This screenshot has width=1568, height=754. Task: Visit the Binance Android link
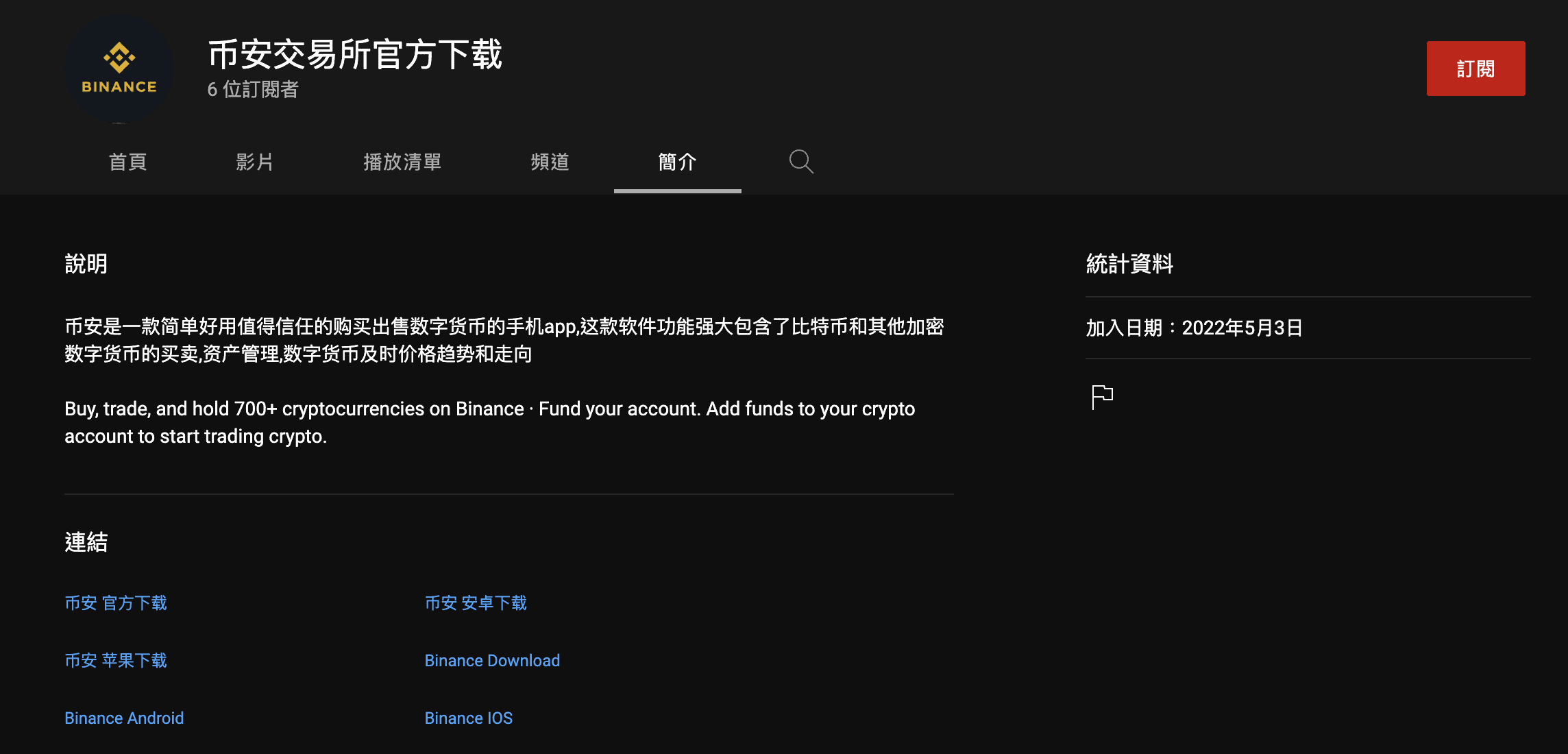(124, 718)
